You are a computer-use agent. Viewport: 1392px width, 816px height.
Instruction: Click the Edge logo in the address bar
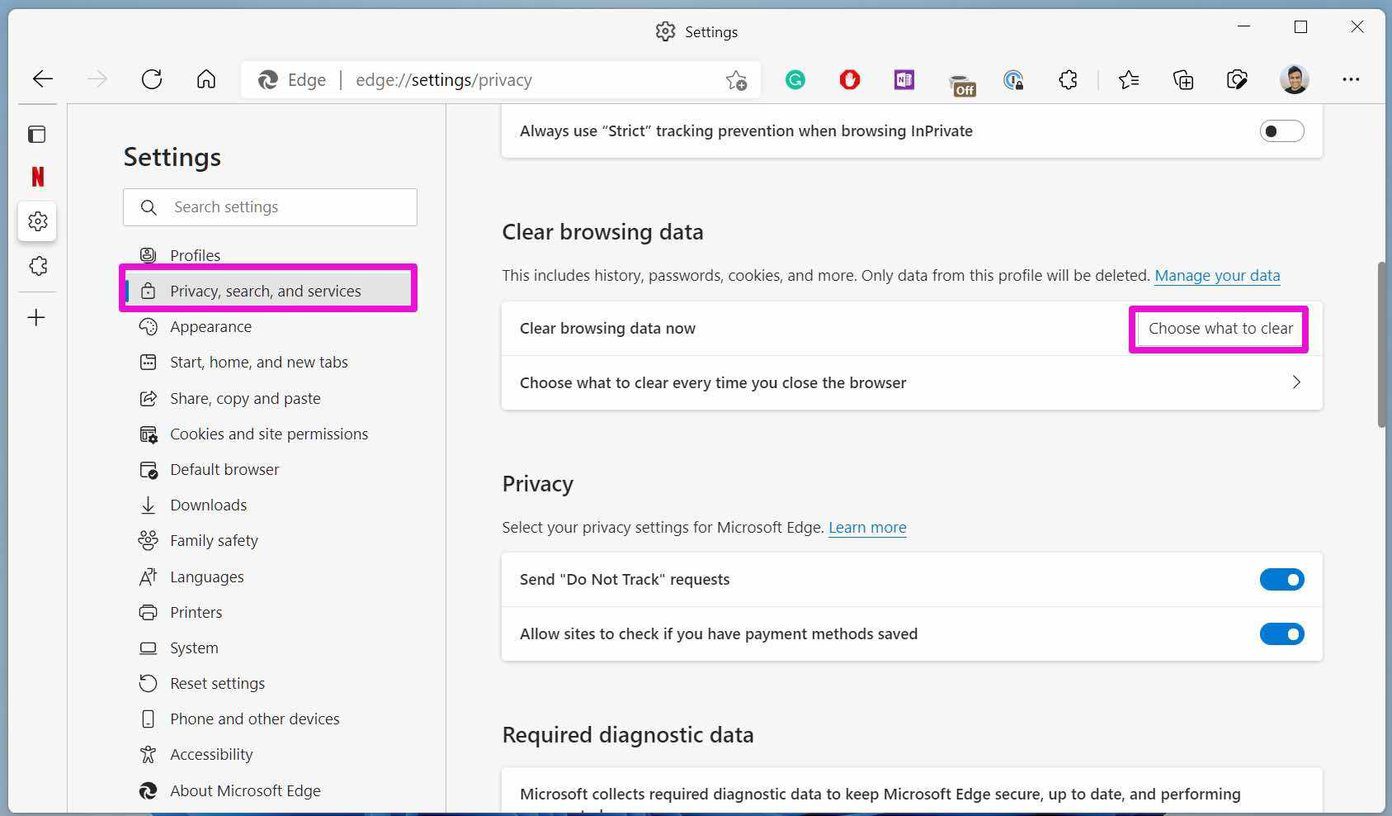[x=268, y=80]
